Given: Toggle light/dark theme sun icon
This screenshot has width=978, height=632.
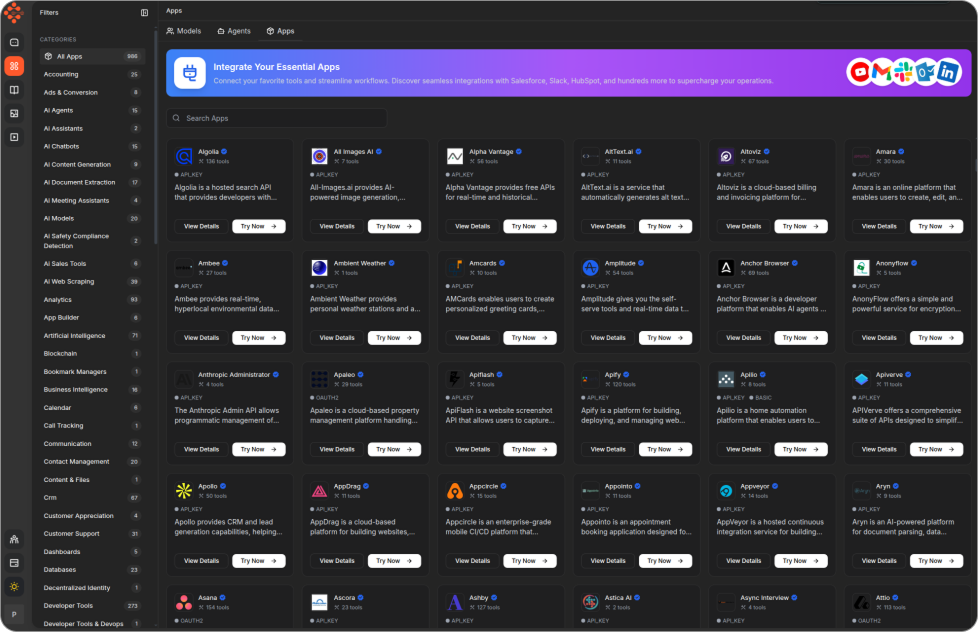Looking at the screenshot, I should [x=14, y=587].
